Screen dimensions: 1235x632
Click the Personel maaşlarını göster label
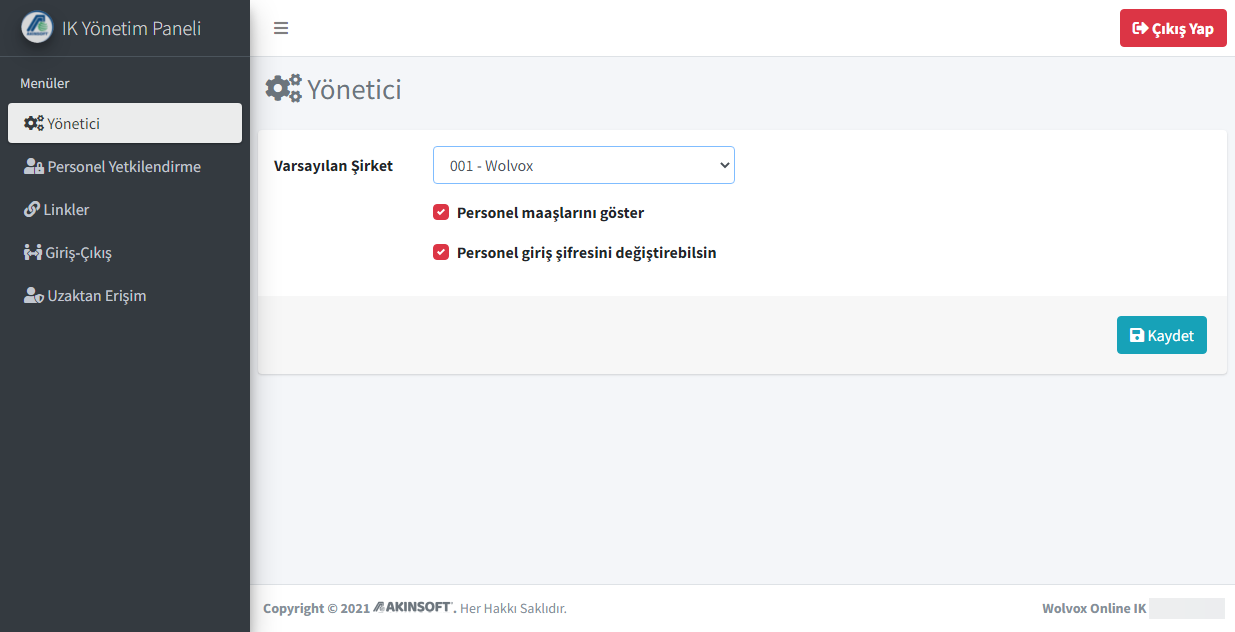click(551, 213)
